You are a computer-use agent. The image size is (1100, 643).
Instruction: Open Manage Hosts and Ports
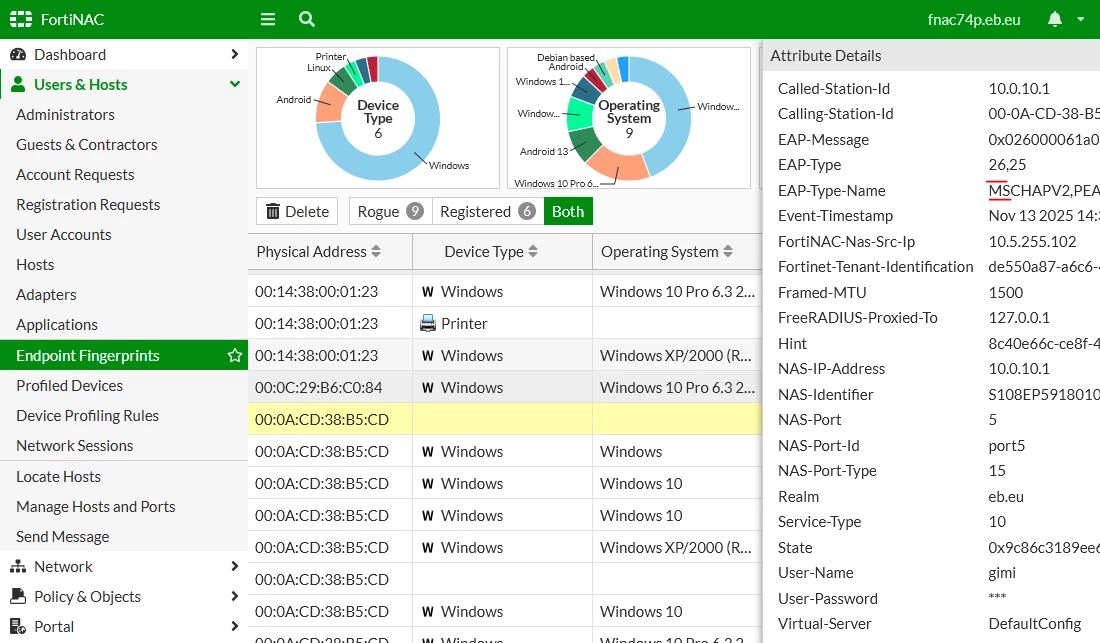[95, 507]
